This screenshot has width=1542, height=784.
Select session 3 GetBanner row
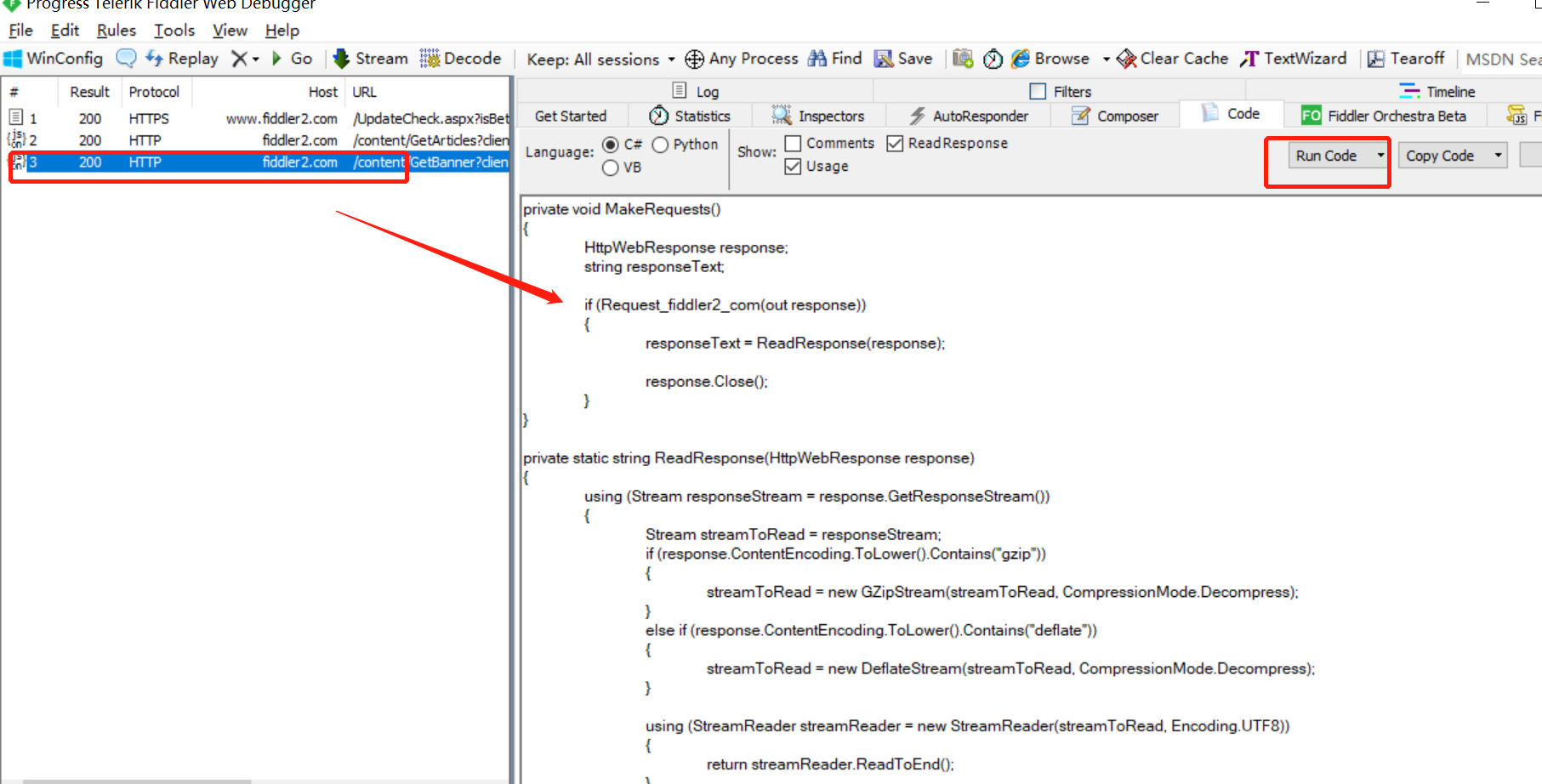point(255,162)
